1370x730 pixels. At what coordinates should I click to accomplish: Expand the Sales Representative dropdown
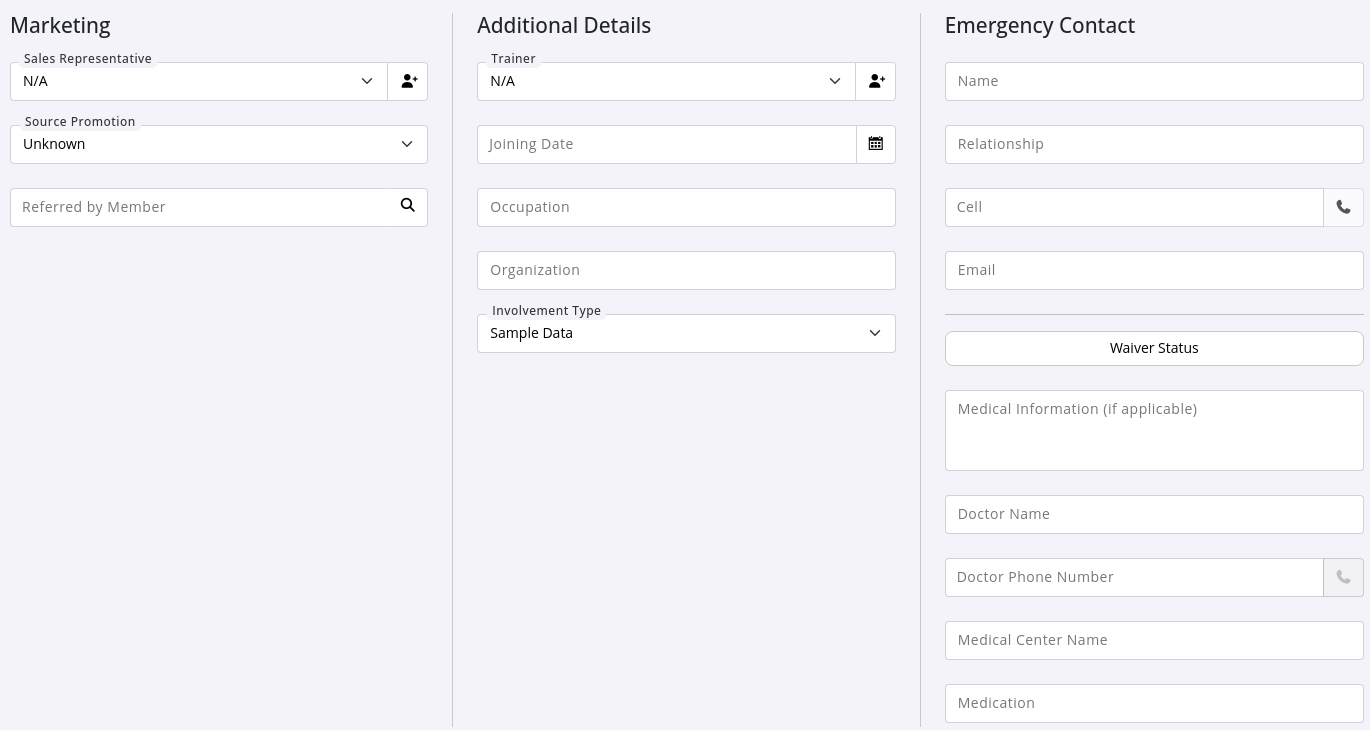point(199,81)
